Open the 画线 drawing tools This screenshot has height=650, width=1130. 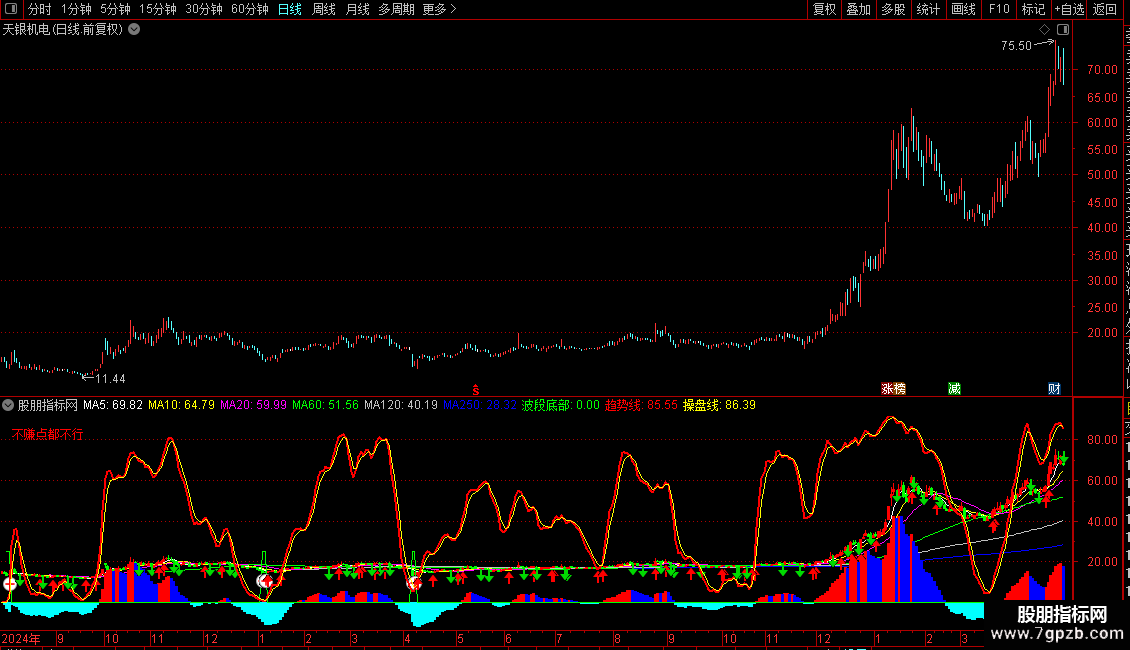tap(964, 9)
